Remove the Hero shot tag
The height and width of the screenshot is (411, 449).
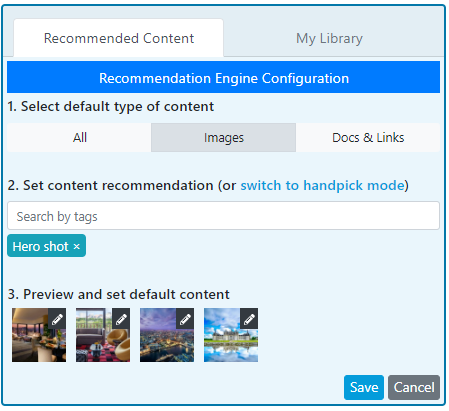77,247
